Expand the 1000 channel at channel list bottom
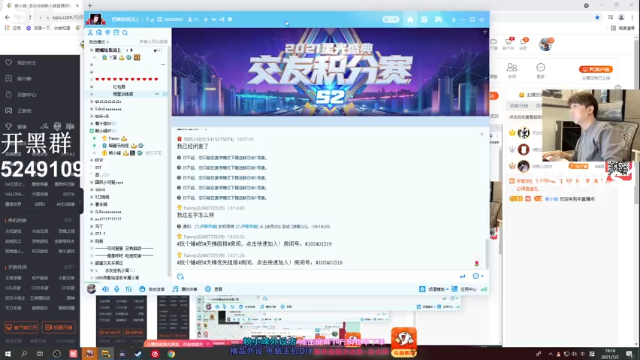The width and height of the screenshot is (640, 360). pos(91,278)
